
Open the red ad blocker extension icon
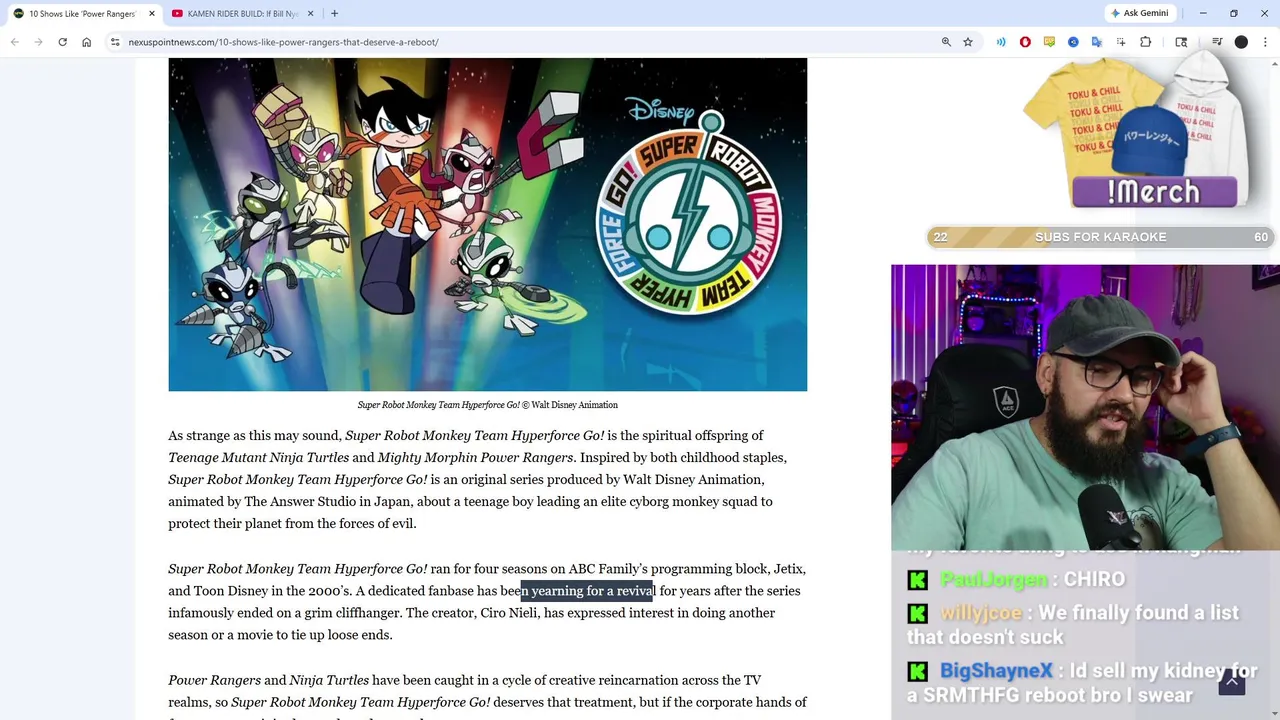1025,42
